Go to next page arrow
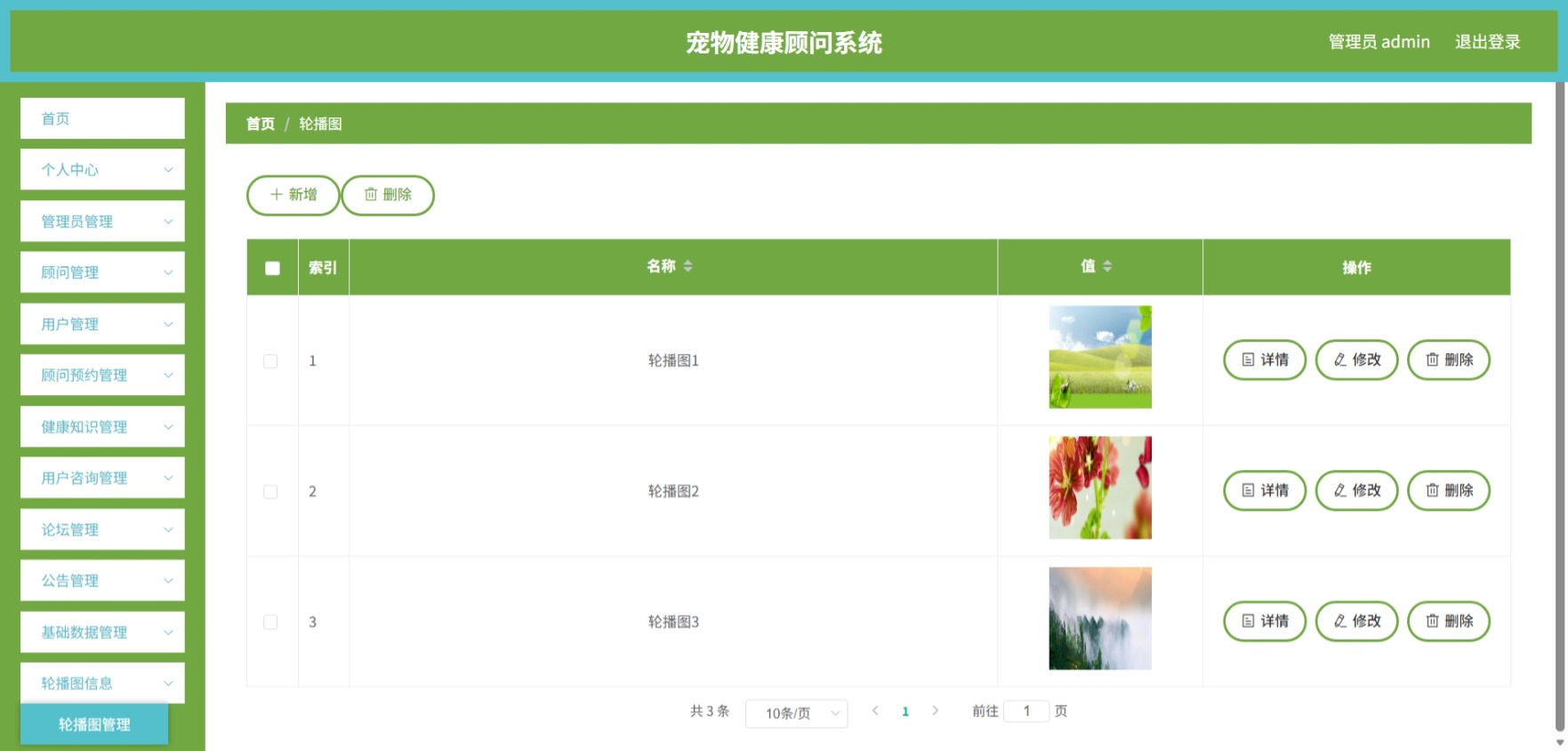The width and height of the screenshot is (1568, 751). [x=935, y=711]
